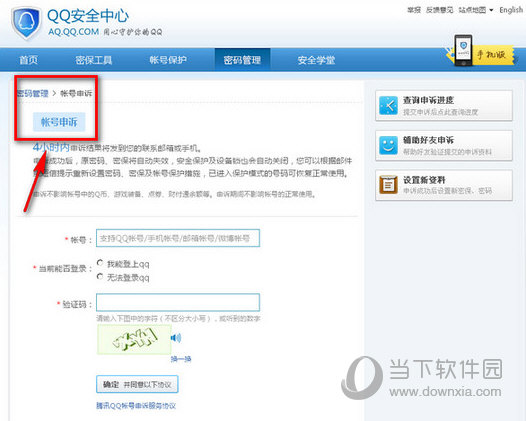The height and width of the screenshot is (421, 526).
Task: Expand the 站点地图 dropdown arrow
Action: [x=491, y=10]
